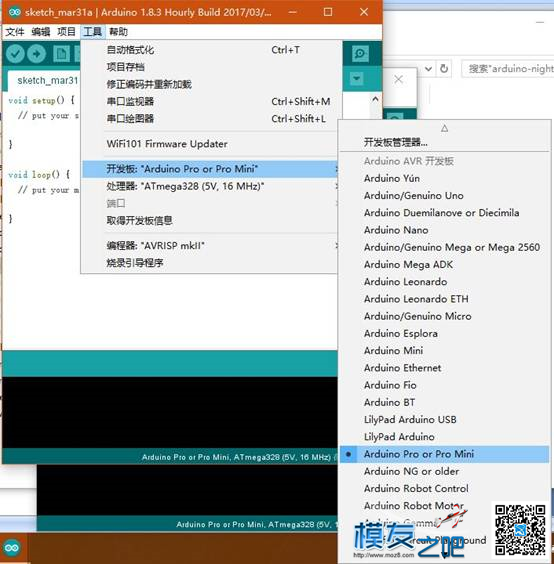Select the plain Arduino Leonardo board (not ETH)
Image resolution: width=554 pixels, height=564 pixels.
tap(444, 282)
